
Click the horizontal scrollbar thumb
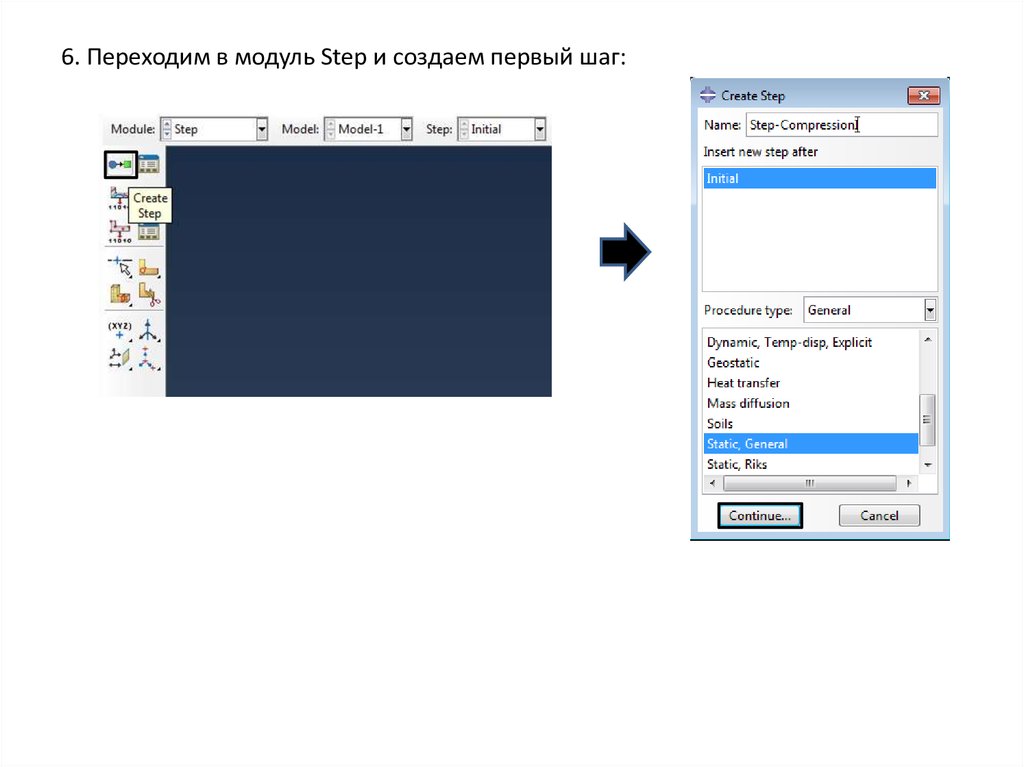[x=810, y=483]
